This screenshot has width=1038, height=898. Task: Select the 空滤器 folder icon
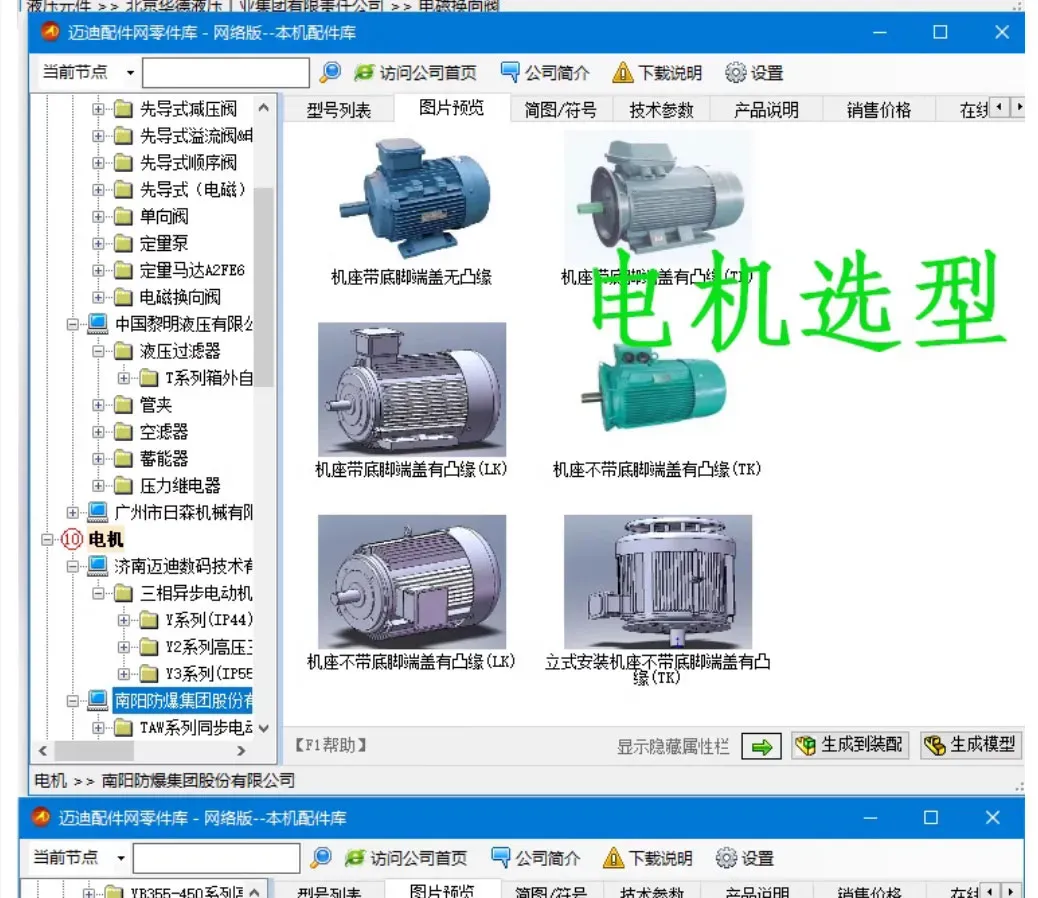123,432
